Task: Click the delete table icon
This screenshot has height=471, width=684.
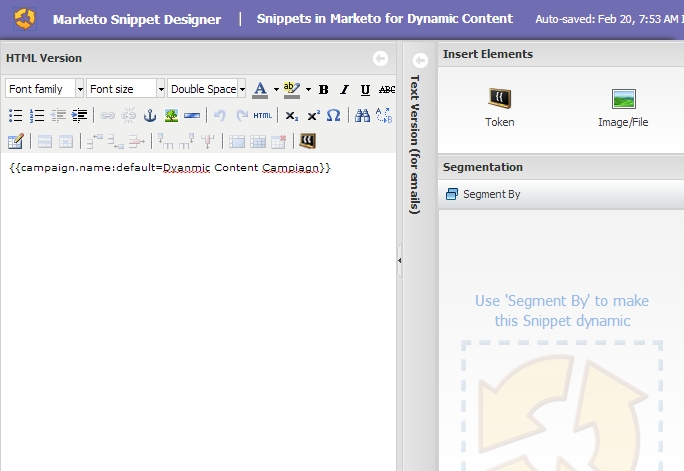Action: [x=279, y=142]
